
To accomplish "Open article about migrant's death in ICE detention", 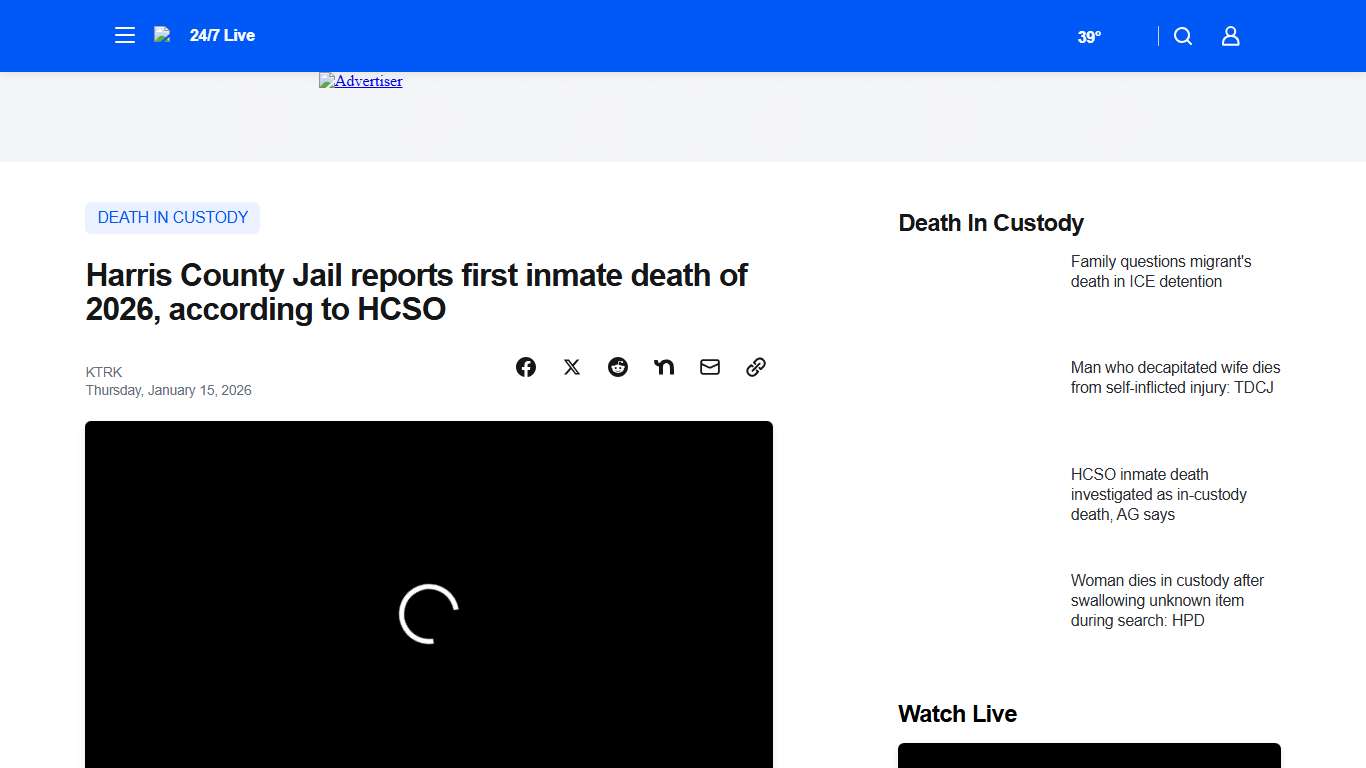I will (x=1161, y=271).
